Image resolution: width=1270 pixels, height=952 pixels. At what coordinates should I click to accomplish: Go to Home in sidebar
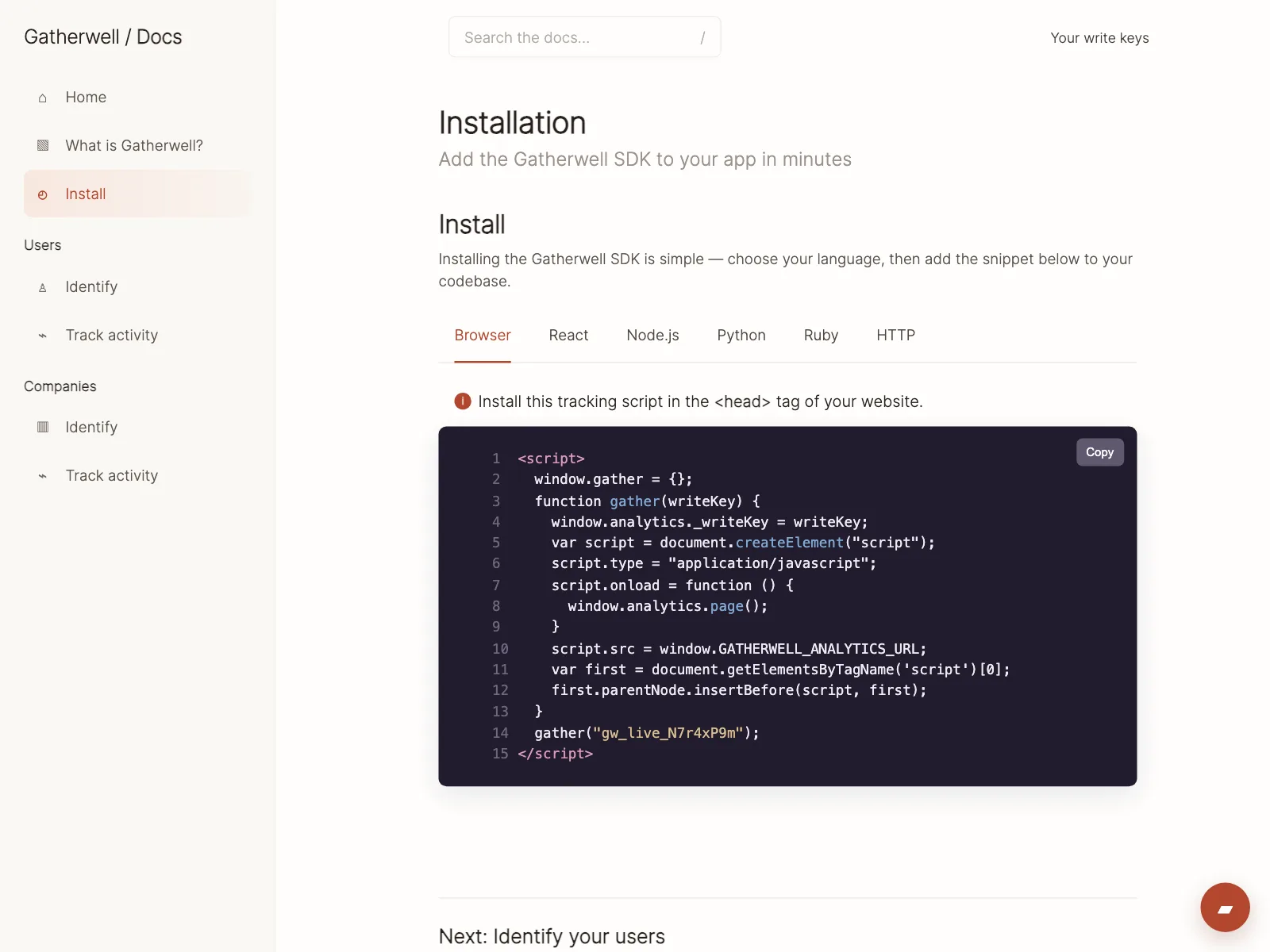click(x=137, y=98)
